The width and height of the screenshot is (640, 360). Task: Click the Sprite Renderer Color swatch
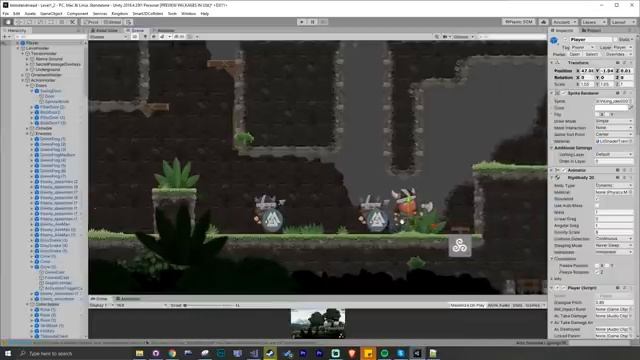coord(611,108)
